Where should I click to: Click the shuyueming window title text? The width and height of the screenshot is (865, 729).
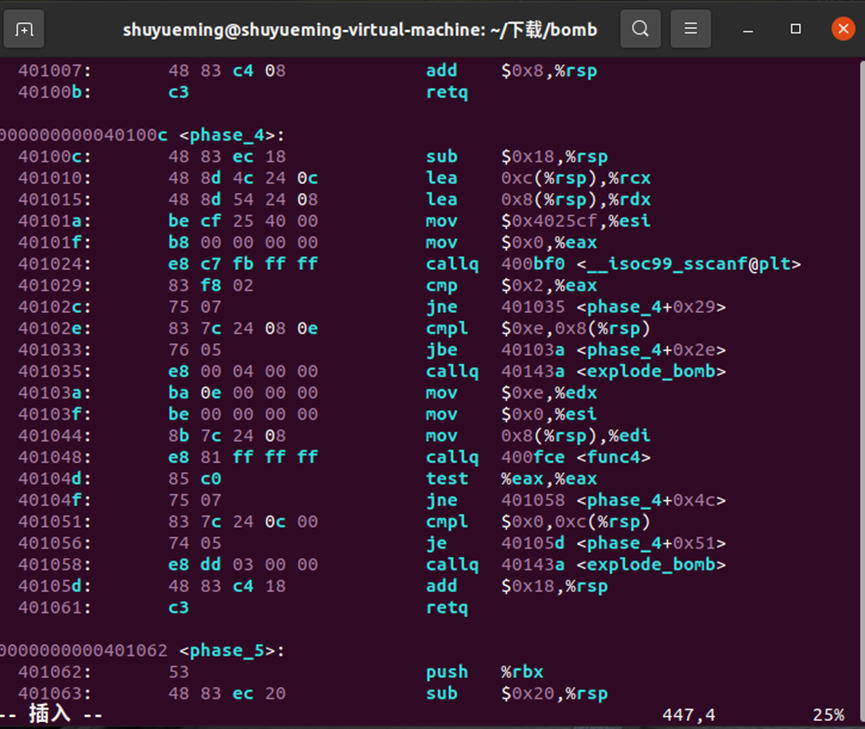pos(360,29)
